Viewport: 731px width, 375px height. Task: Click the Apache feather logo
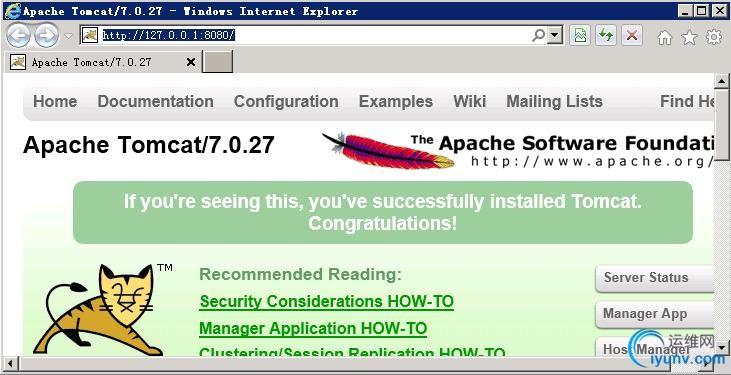pos(388,151)
